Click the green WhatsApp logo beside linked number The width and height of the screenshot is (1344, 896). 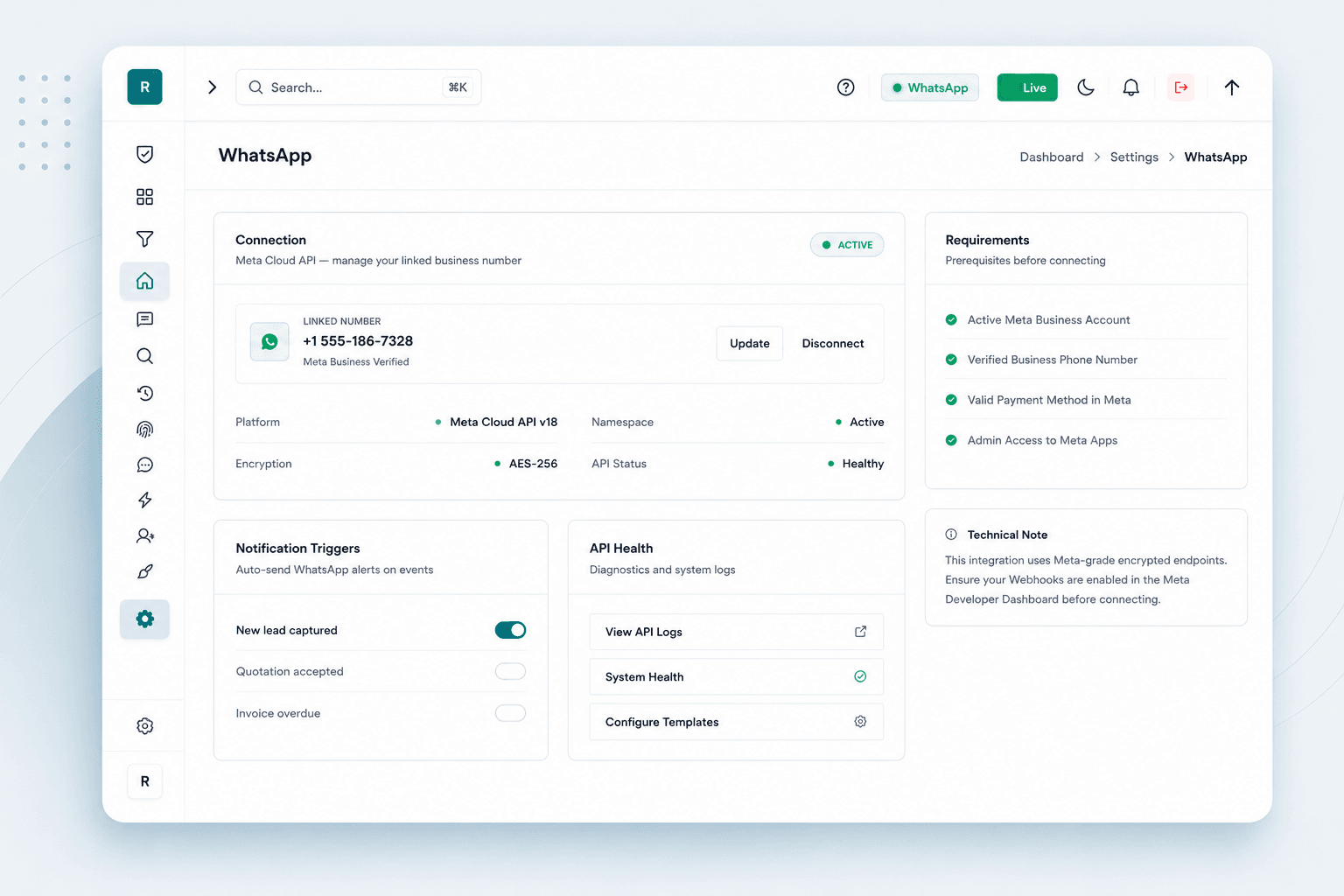point(269,342)
